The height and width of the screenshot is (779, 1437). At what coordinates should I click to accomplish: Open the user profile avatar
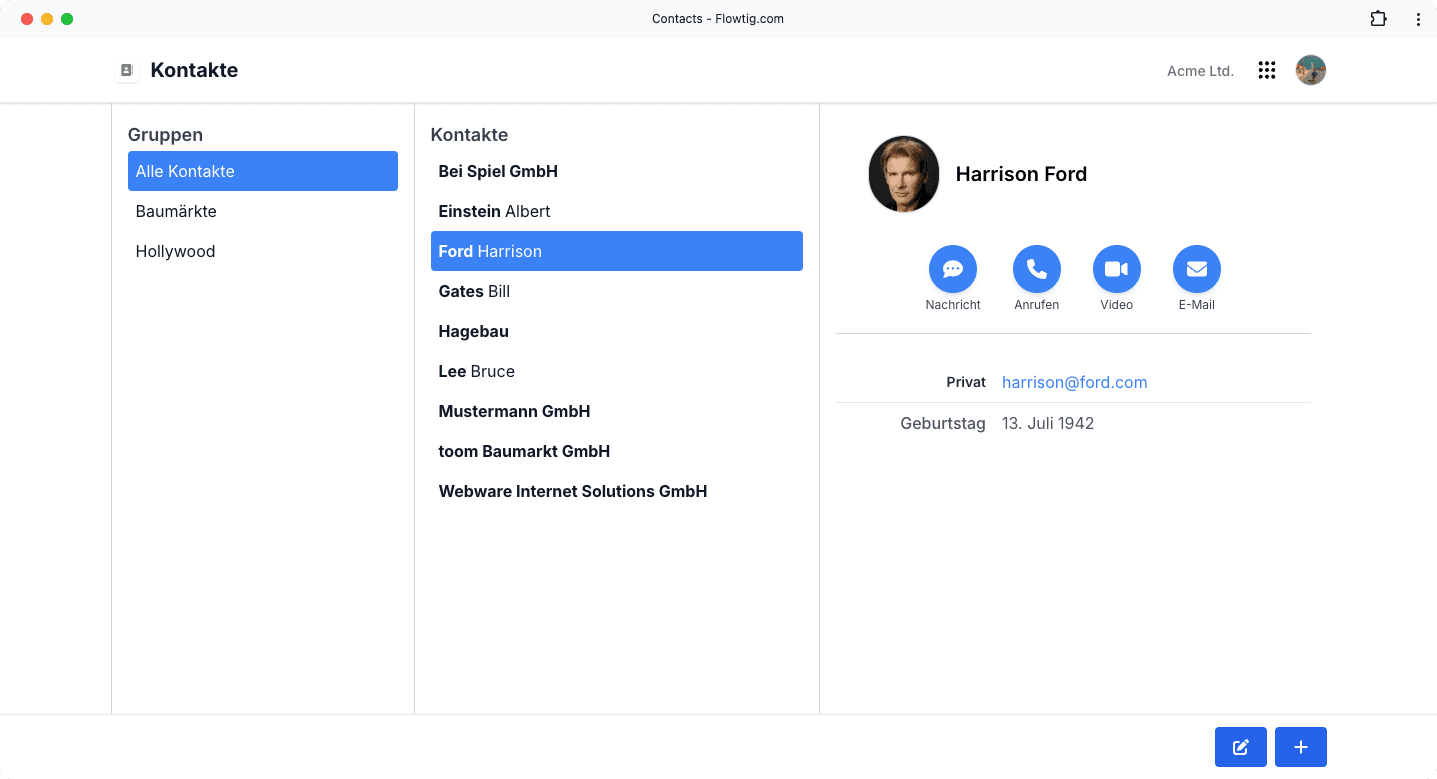click(1311, 70)
